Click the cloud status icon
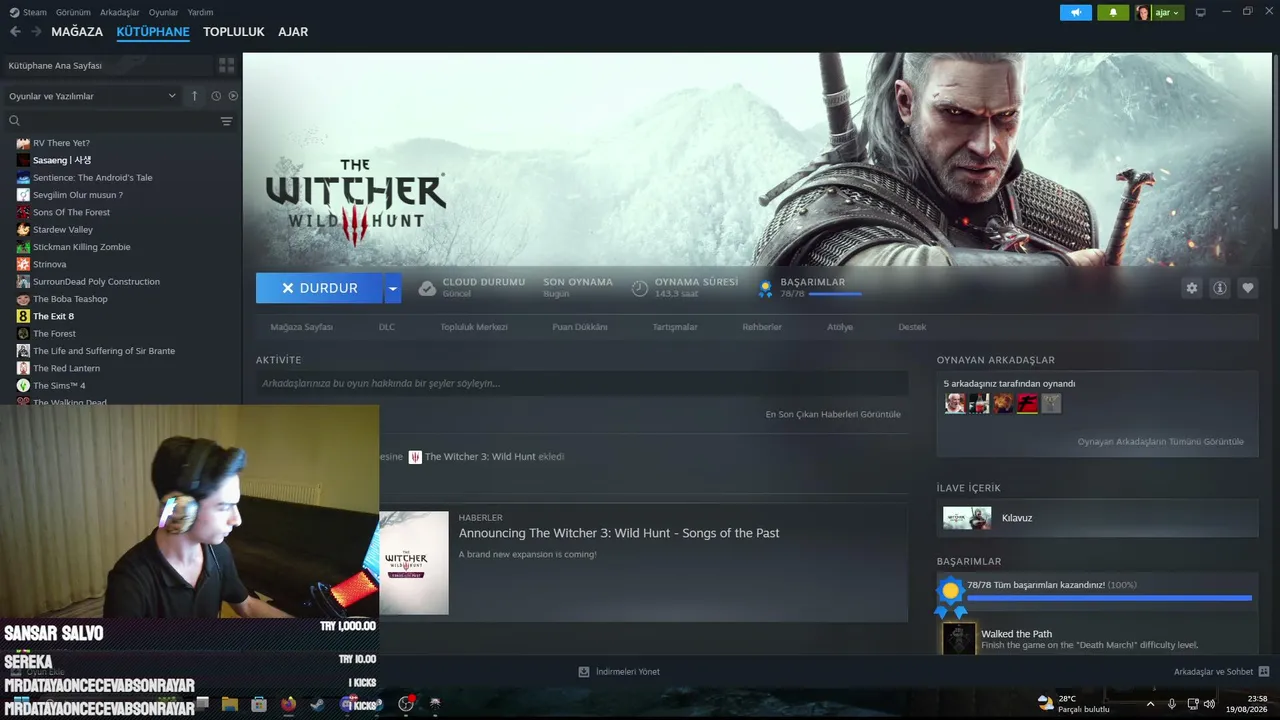The height and width of the screenshot is (720, 1280). tap(427, 288)
